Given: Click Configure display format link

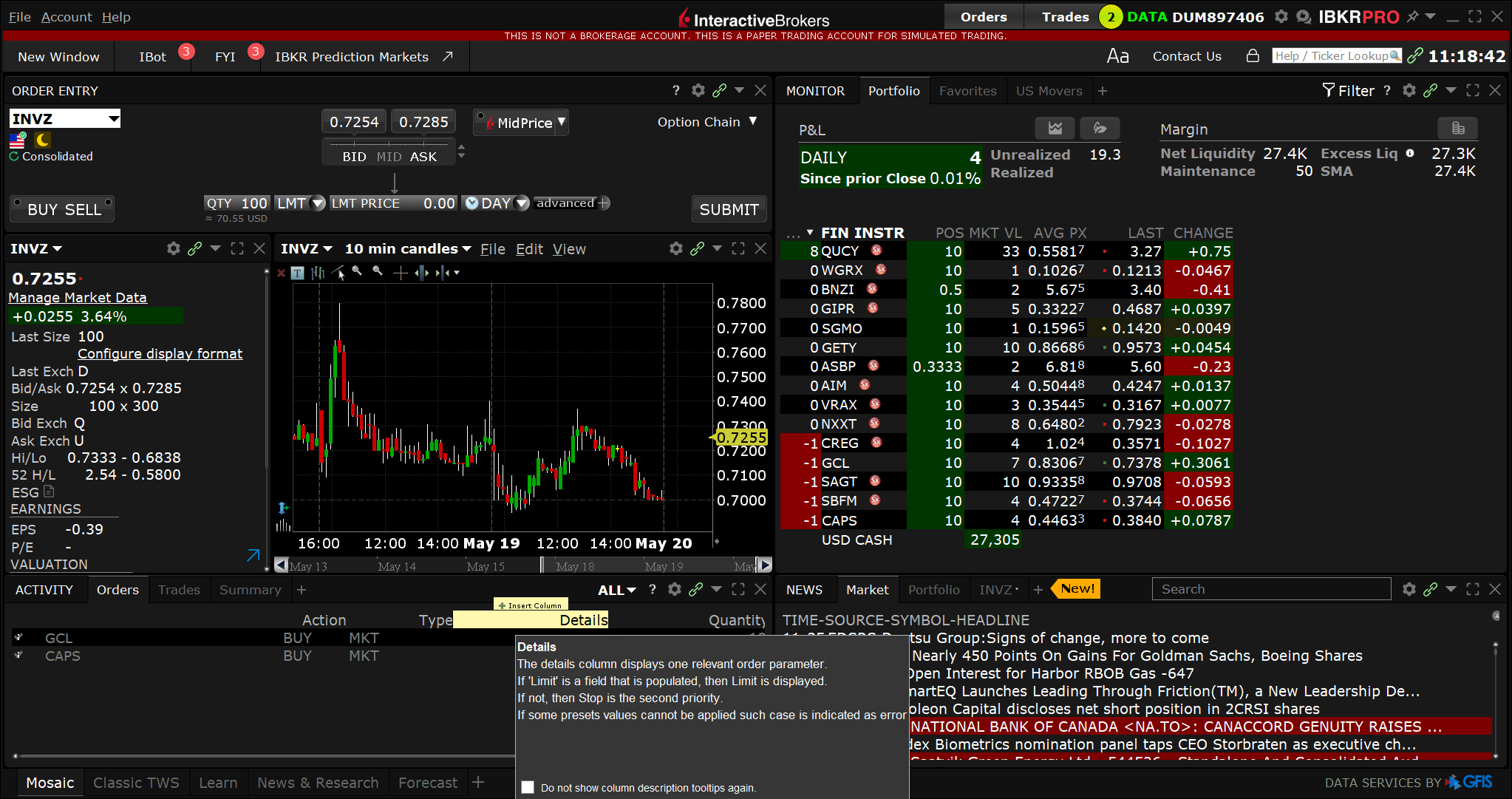Looking at the screenshot, I should click(x=160, y=354).
